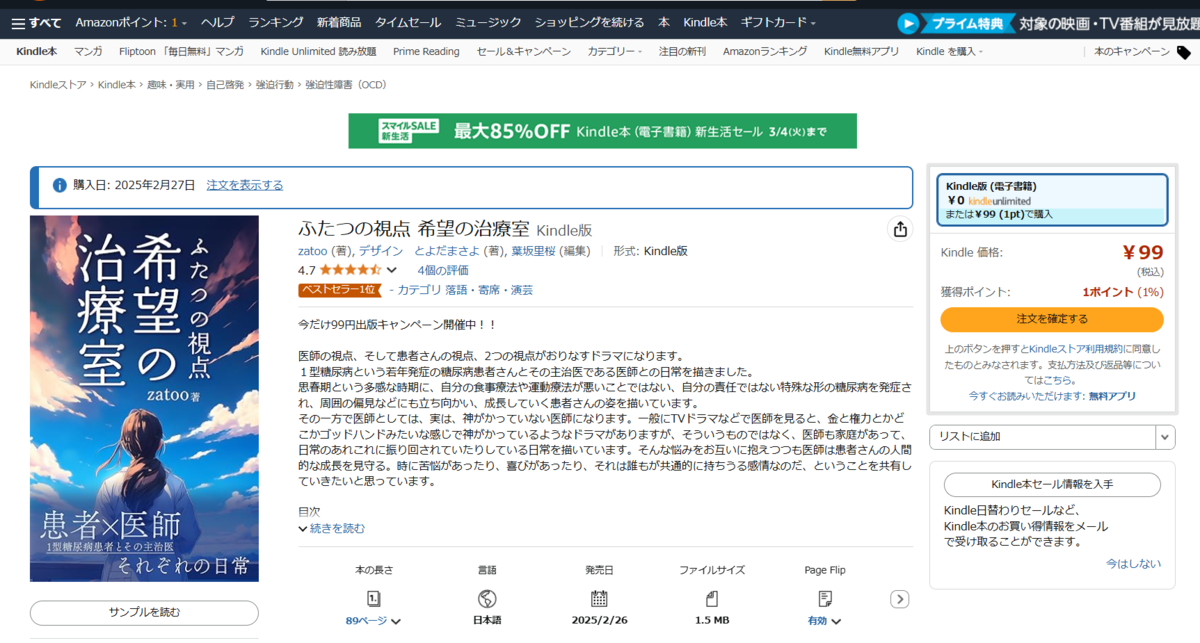Click the book cover image
1200x643 pixels.
(144, 398)
